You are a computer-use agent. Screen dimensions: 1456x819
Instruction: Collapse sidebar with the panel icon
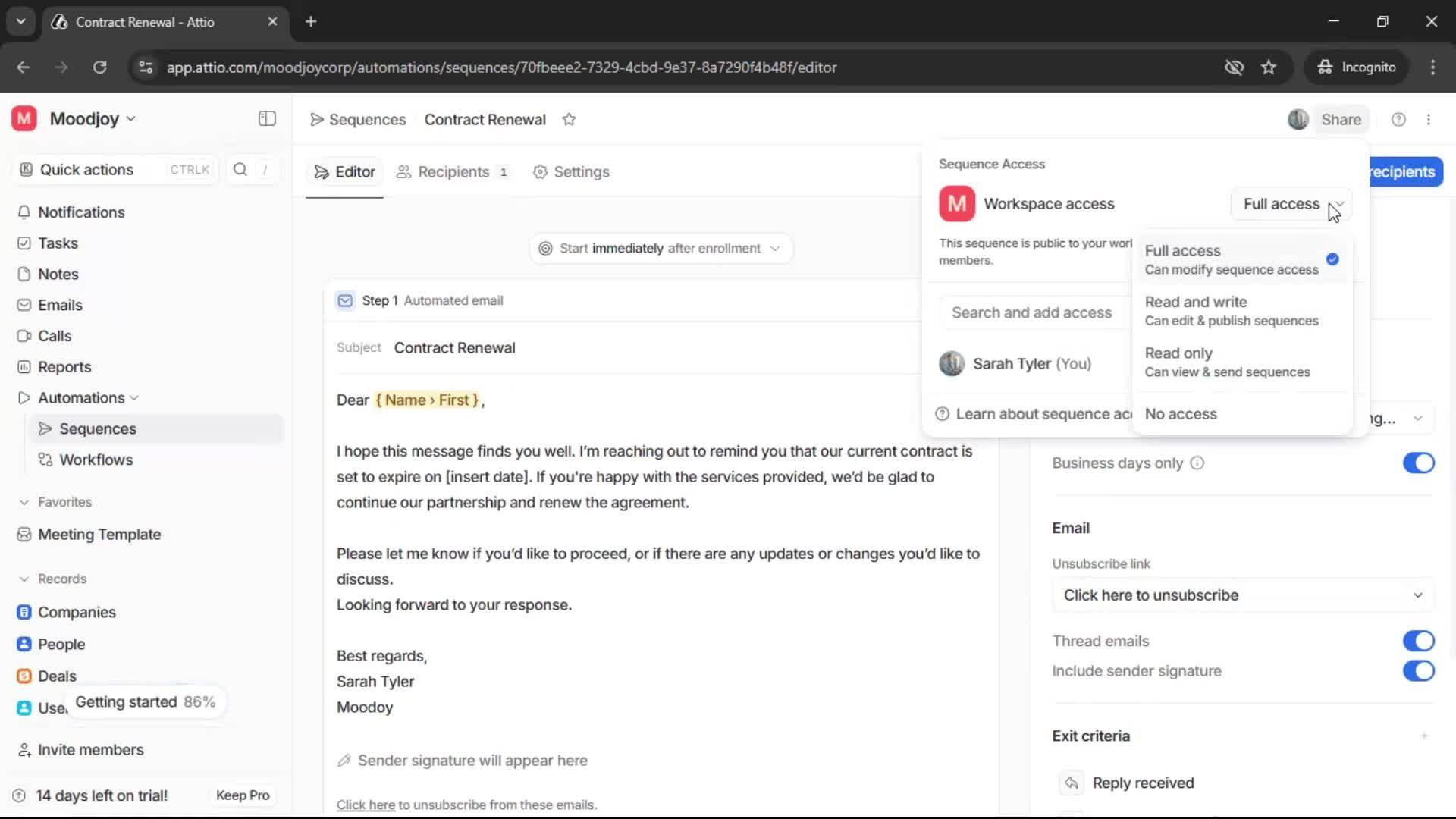pyautogui.click(x=267, y=119)
